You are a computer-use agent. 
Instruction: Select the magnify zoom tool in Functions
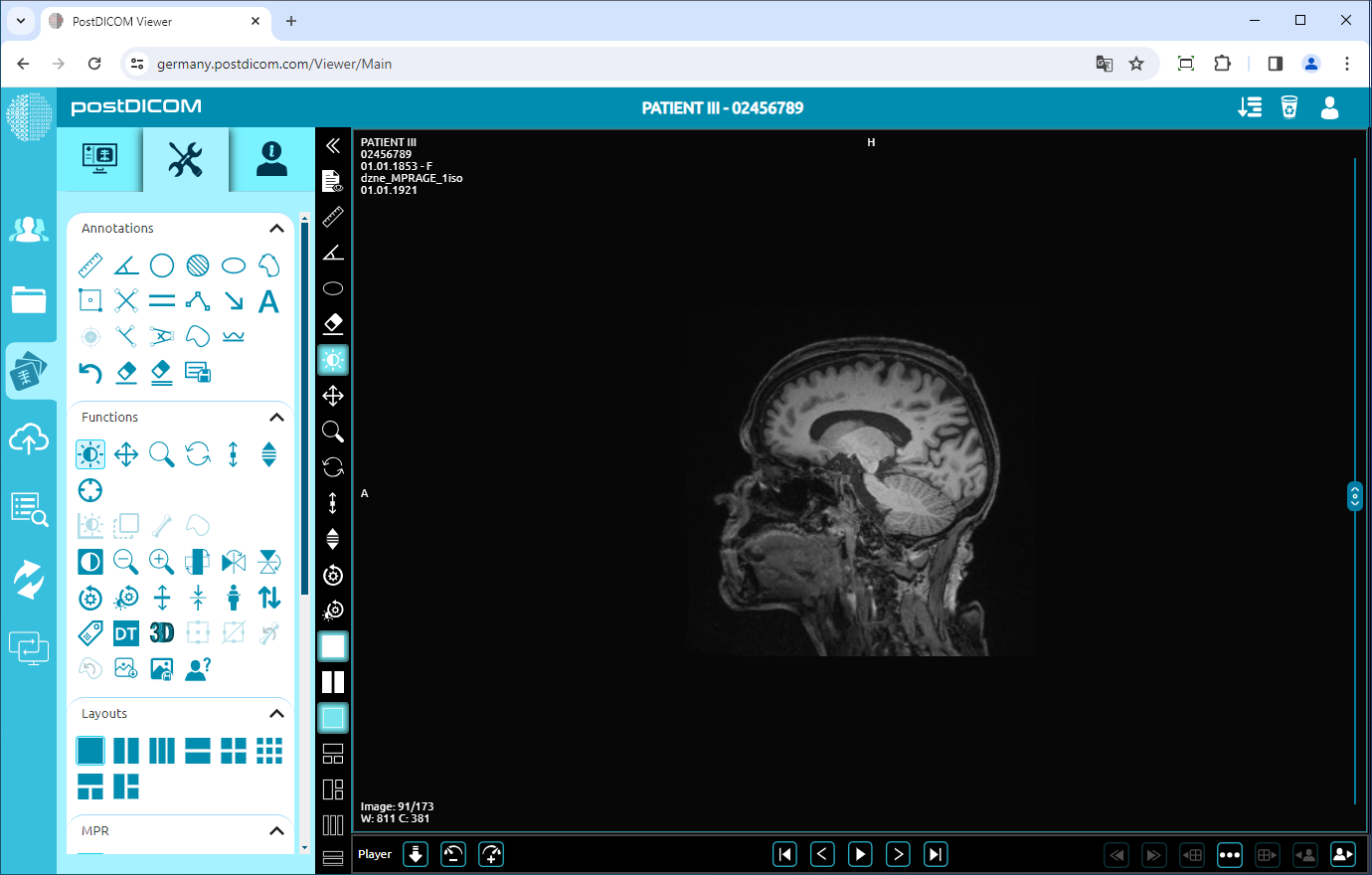[x=161, y=453]
